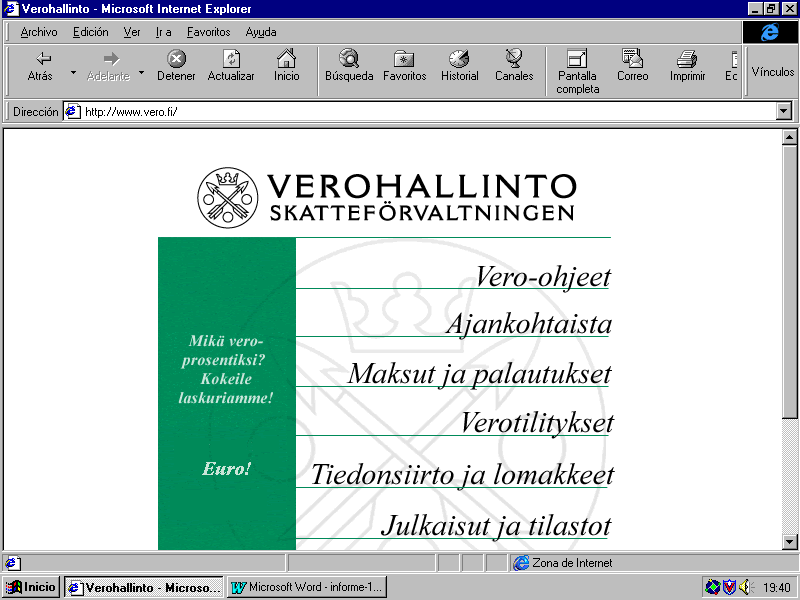The image size is (800, 600).
Task: Show the Historial panel
Action: point(459,67)
